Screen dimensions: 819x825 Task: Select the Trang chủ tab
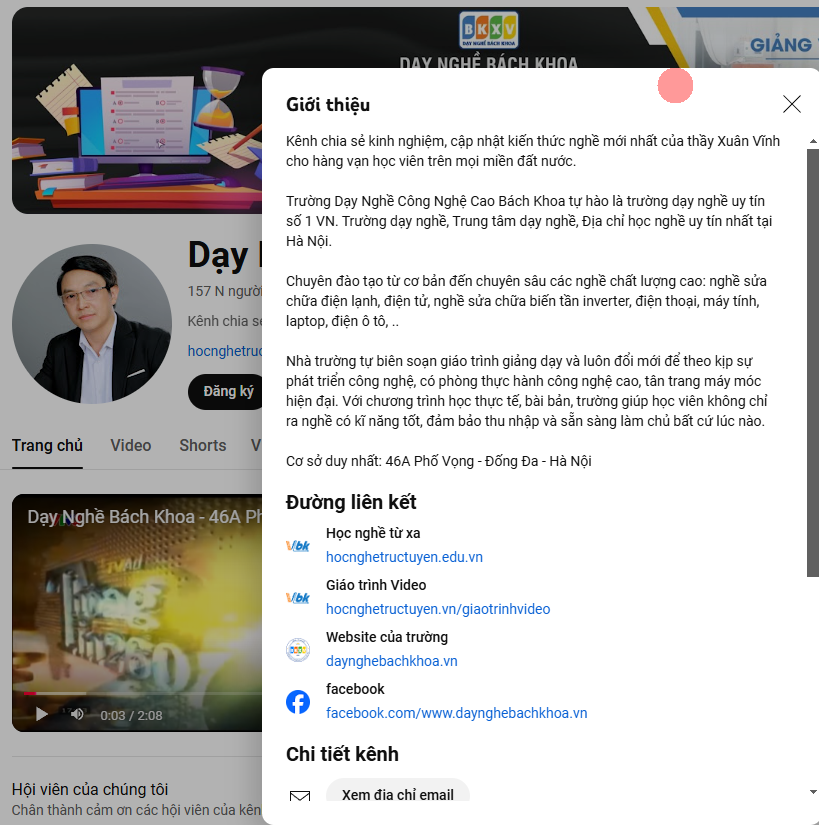(x=47, y=446)
